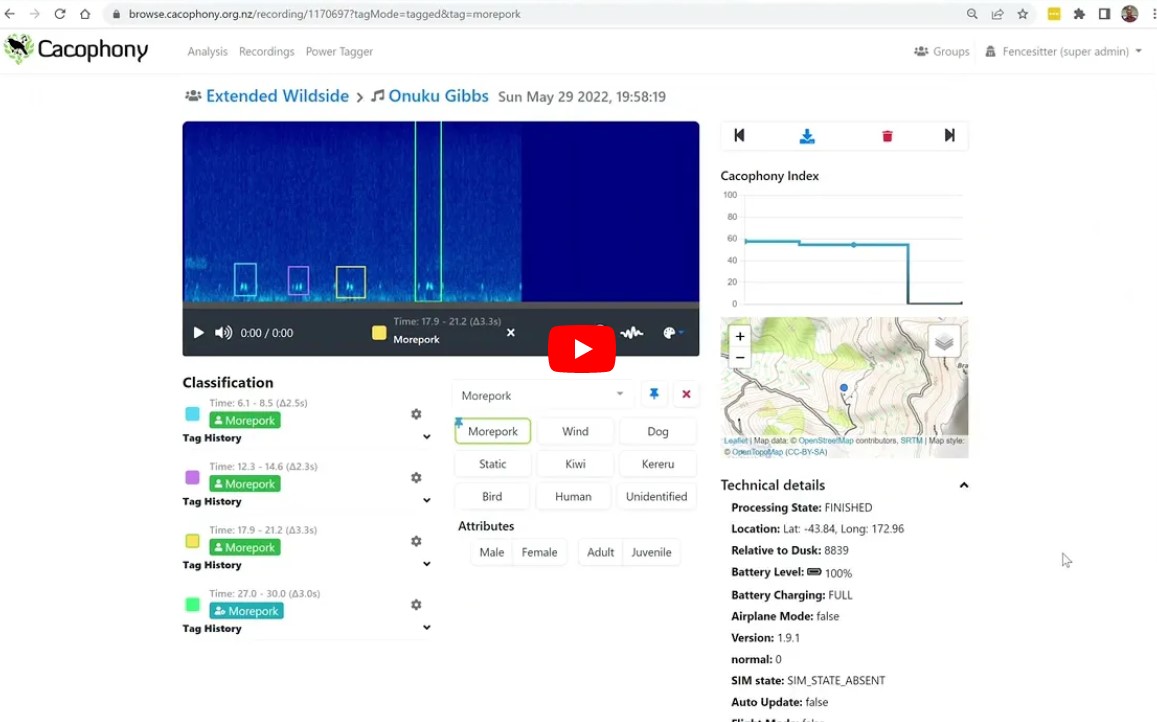Open the Groups page
1157x722 pixels.
pyautogui.click(x=942, y=51)
